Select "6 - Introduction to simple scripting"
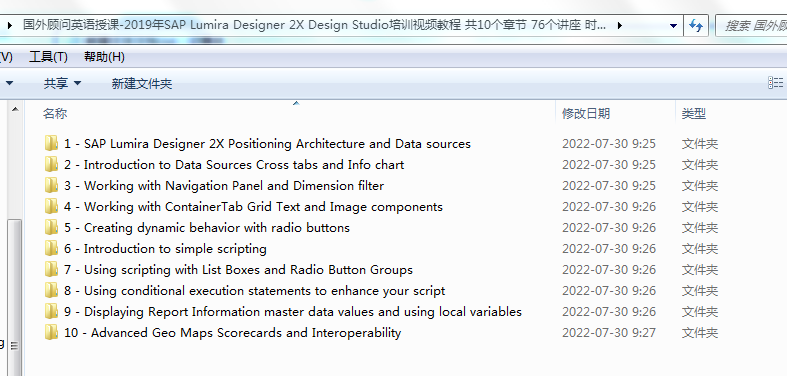Viewport: 787px width, 376px height. [x=165, y=248]
